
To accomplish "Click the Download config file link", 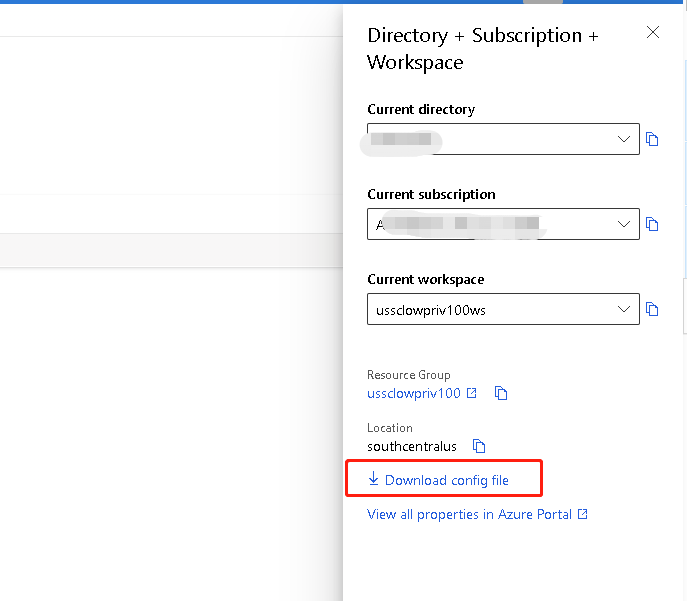I will (446, 481).
